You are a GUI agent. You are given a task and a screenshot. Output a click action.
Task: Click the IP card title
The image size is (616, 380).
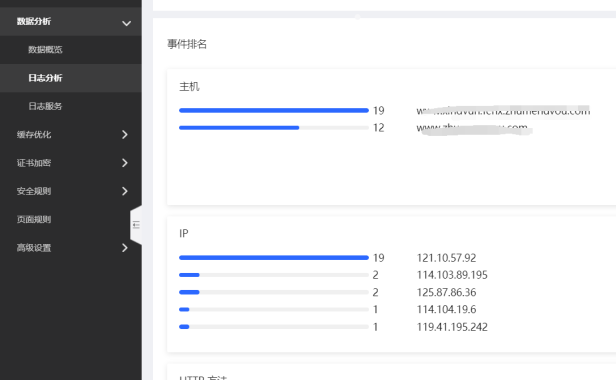tap(184, 233)
